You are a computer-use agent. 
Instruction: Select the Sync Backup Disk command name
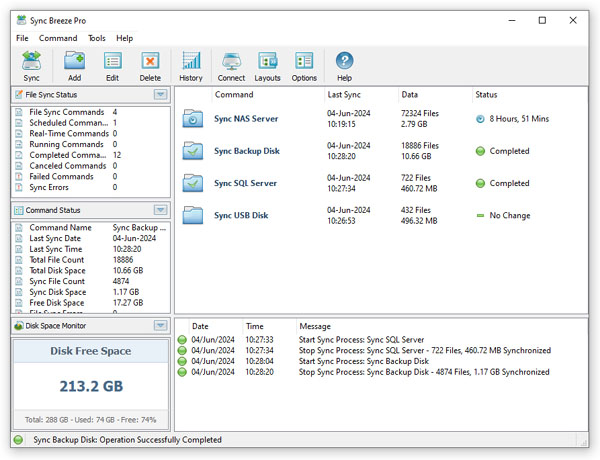(247, 151)
